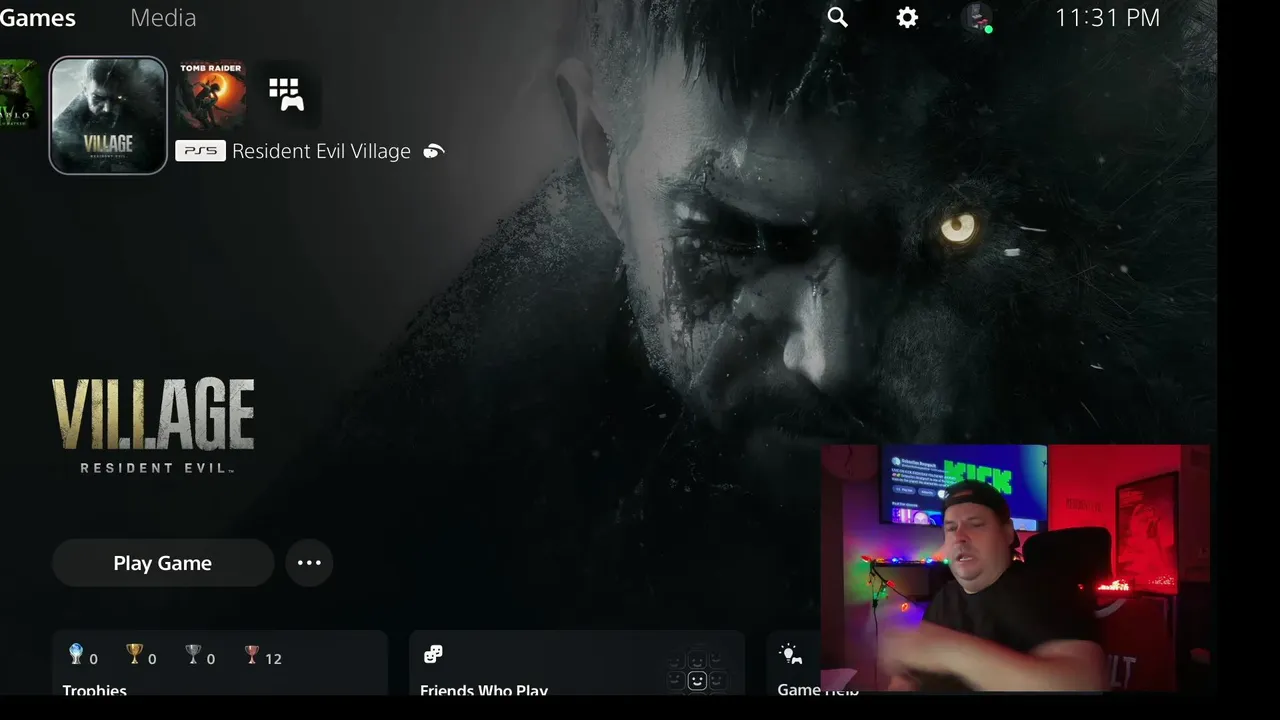The width and height of the screenshot is (1280, 720).
Task: Select the Diablo game tile
Action: 20,94
